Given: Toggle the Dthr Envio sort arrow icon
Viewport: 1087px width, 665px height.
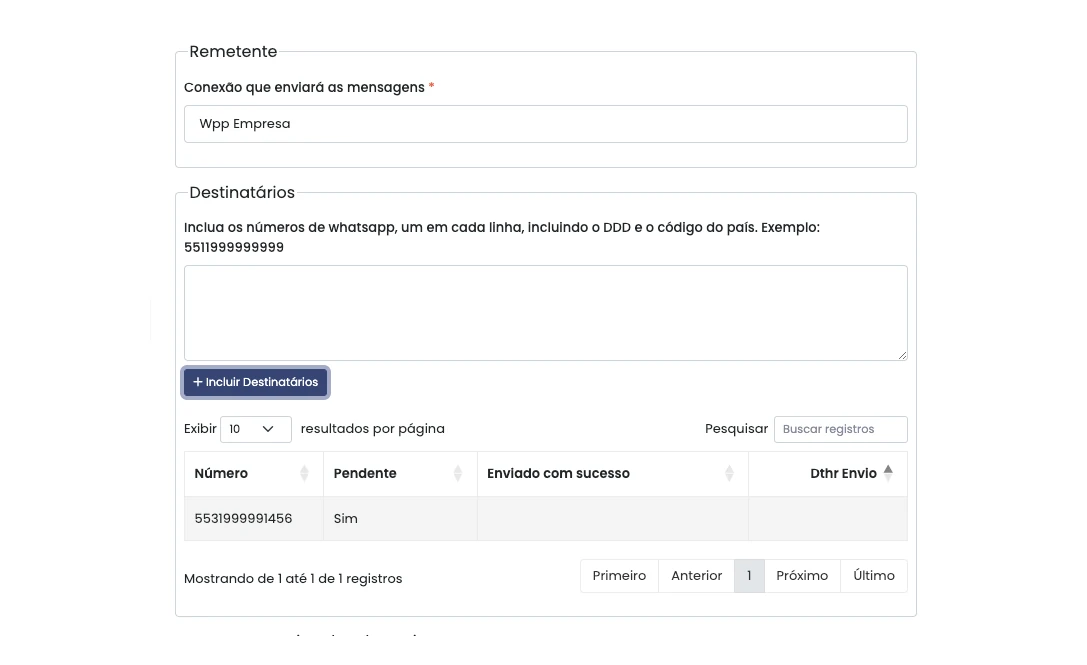Looking at the screenshot, I should [x=888, y=474].
